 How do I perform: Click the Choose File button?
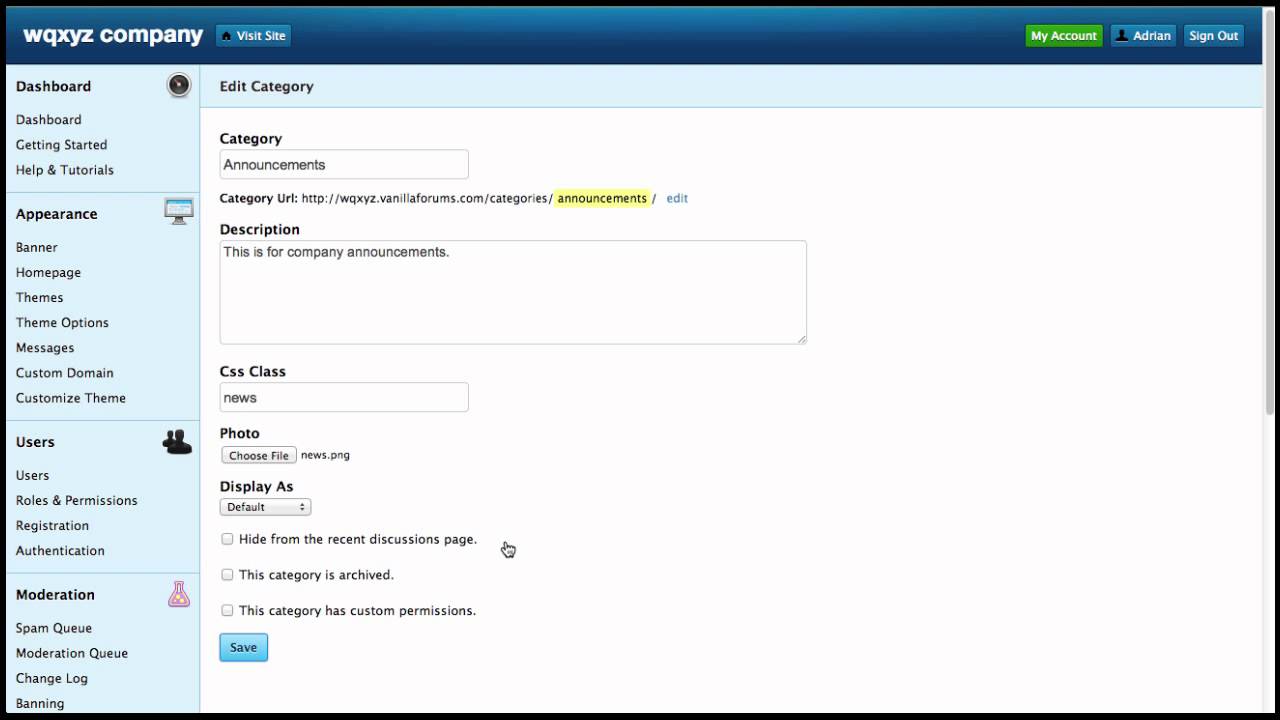pos(259,455)
